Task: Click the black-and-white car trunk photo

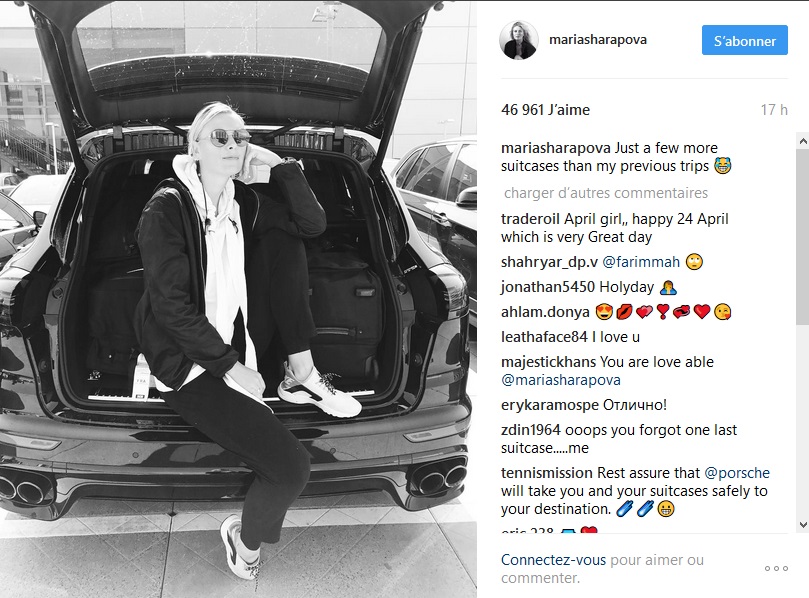Action: point(238,299)
